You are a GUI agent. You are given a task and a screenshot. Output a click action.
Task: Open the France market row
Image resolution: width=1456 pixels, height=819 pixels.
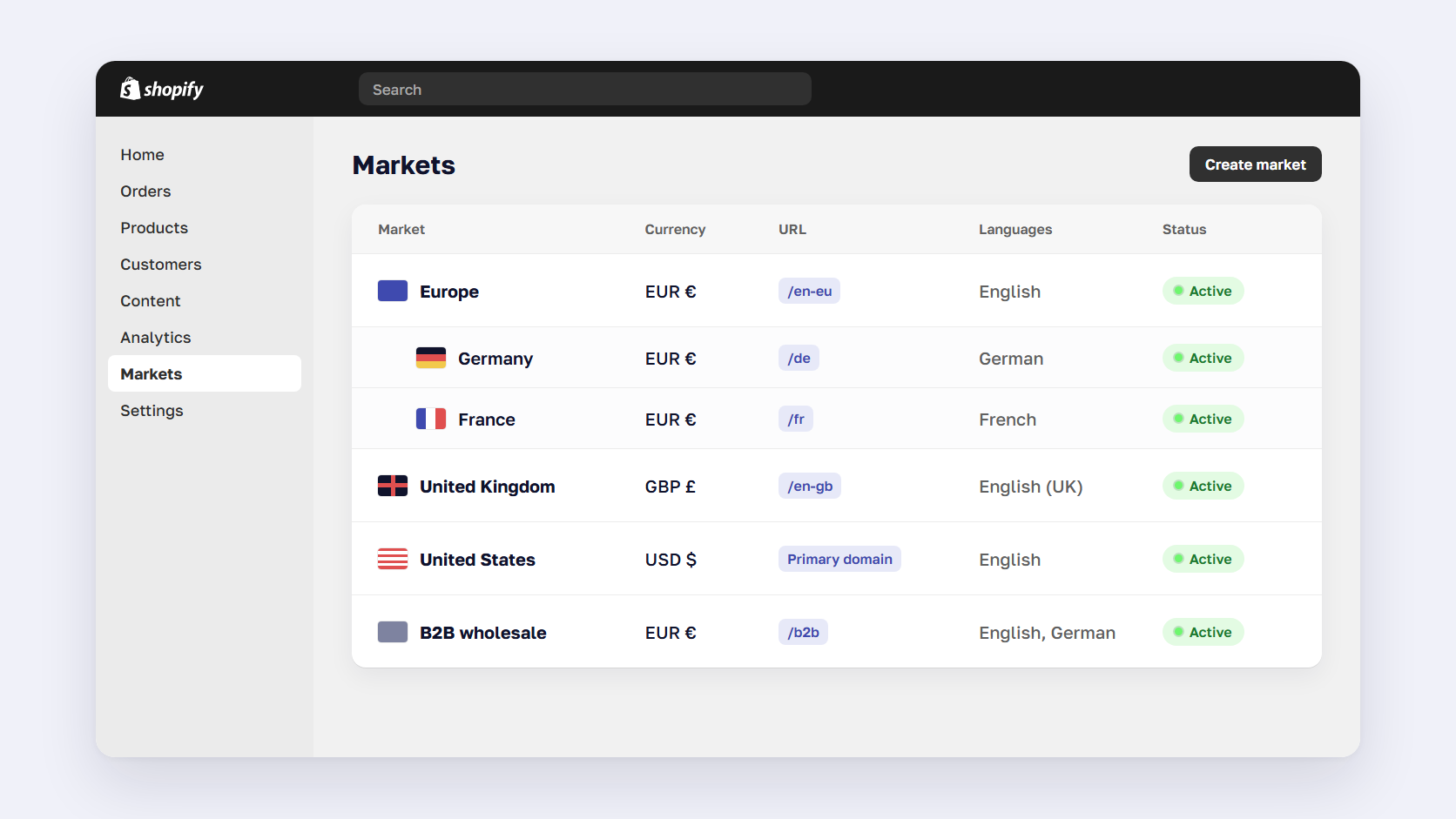coord(837,419)
